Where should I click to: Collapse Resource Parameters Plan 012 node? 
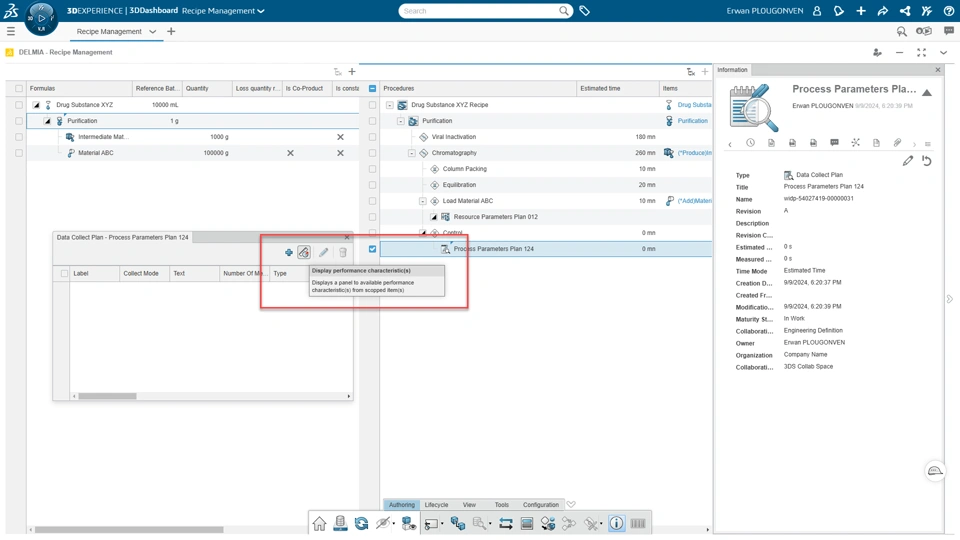point(433,217)
